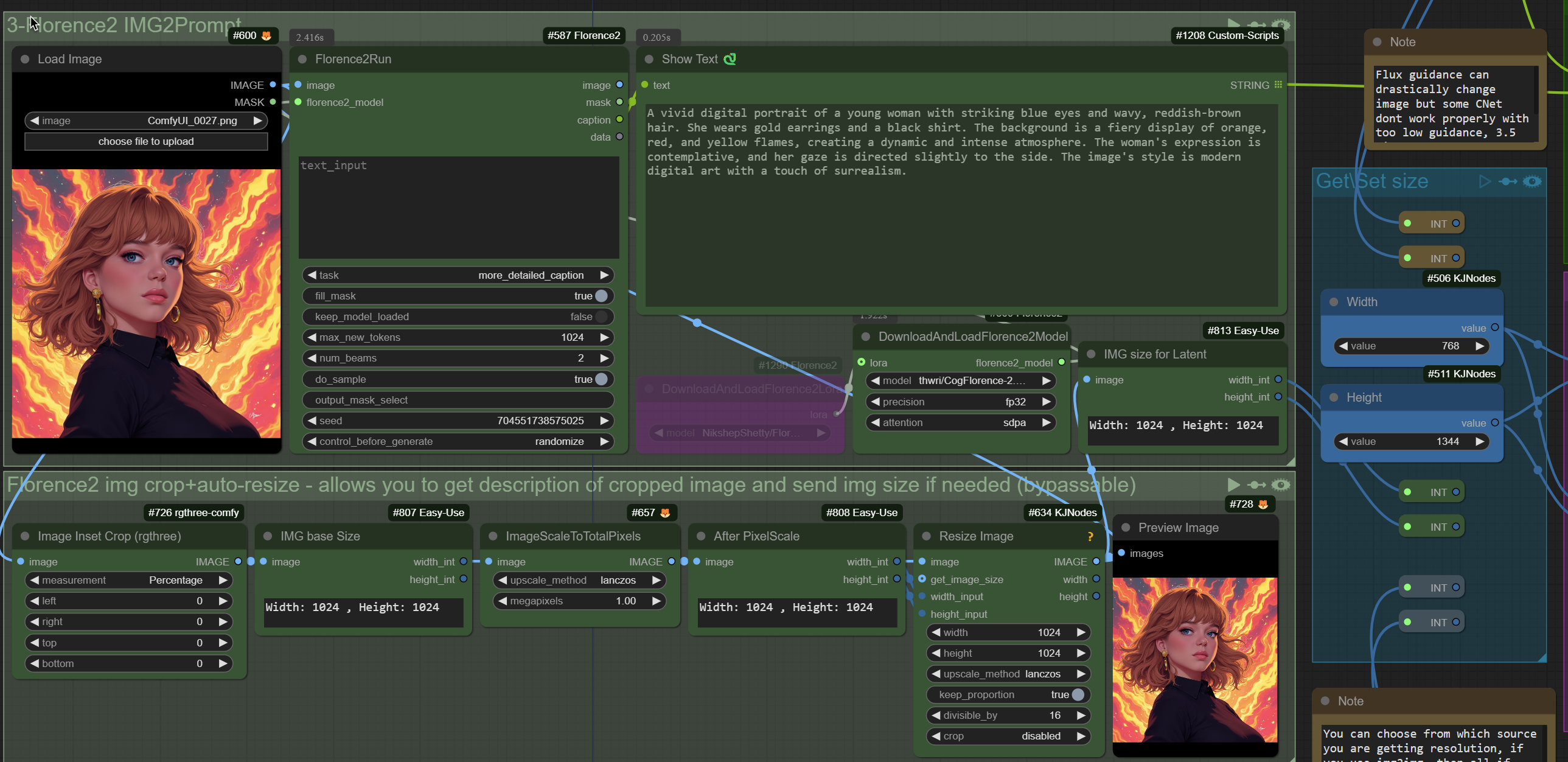This screenshot has height=762, width=1568.
Task: Open the precision fp32 dropdown
Action: pyautogui.click(x=961, y=402)
